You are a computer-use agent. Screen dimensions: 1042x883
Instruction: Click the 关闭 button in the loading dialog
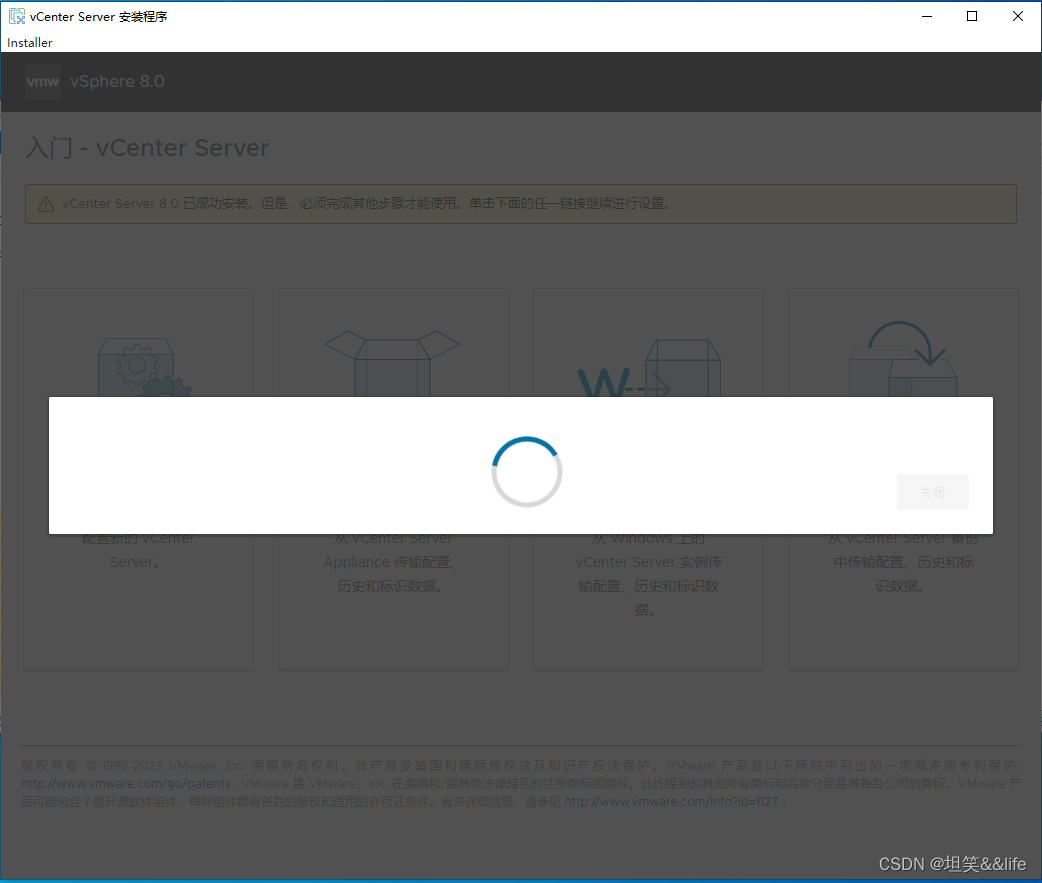[932, 492]
